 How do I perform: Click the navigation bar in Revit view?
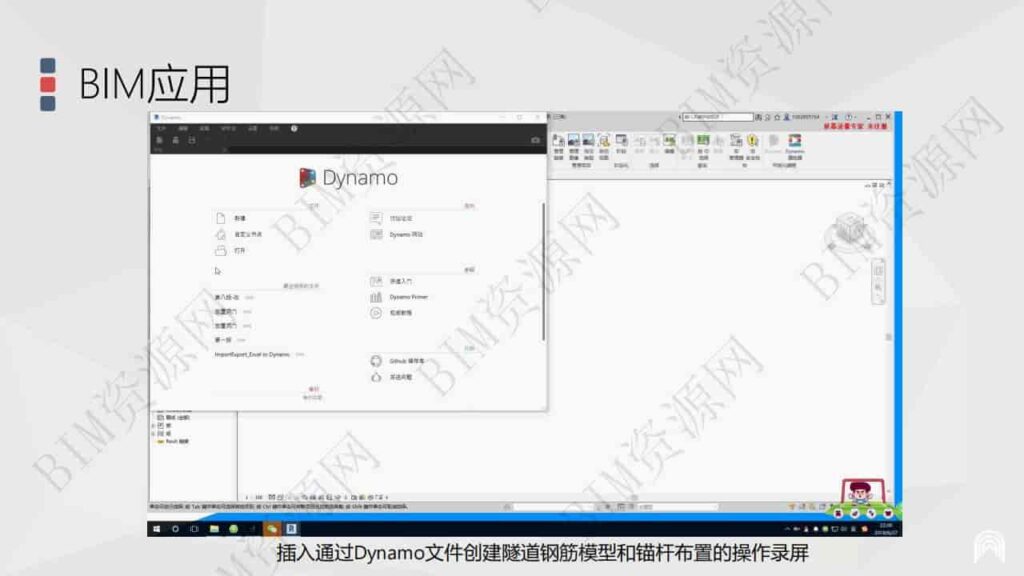[878, 282]
